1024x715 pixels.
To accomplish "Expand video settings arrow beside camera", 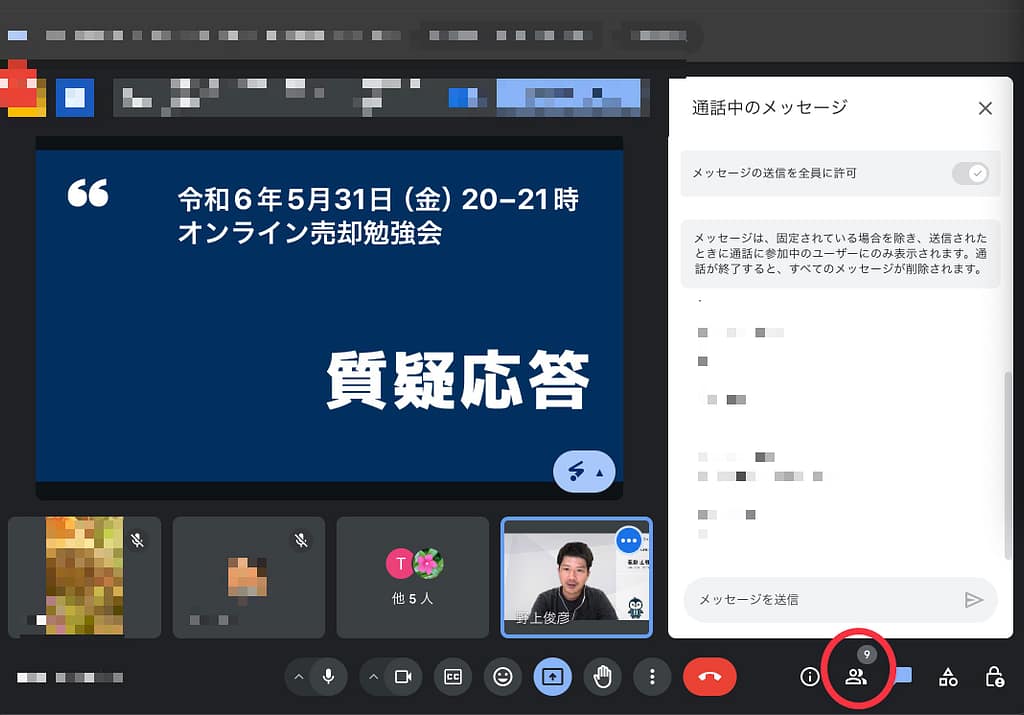I will pyautogui.click(x=373, y=677).
